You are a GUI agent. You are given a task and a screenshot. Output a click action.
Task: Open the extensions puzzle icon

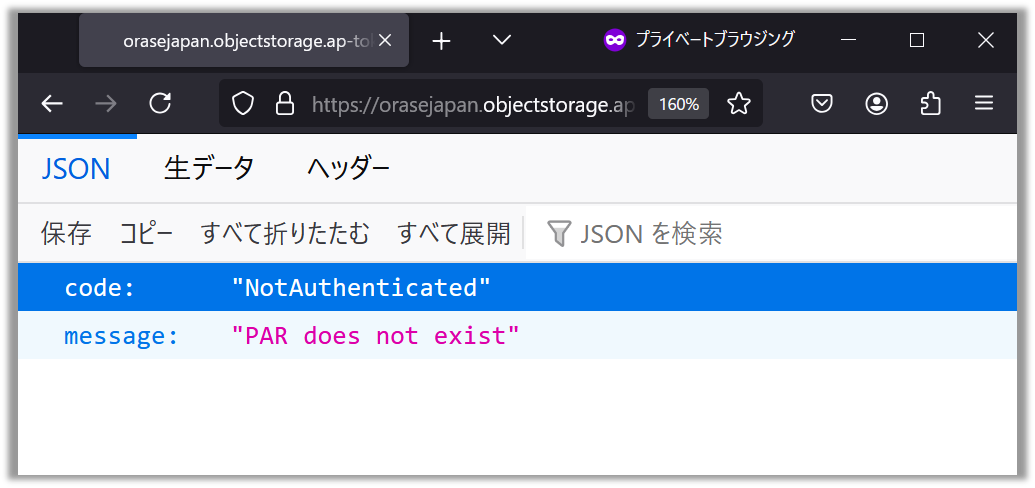930,104
